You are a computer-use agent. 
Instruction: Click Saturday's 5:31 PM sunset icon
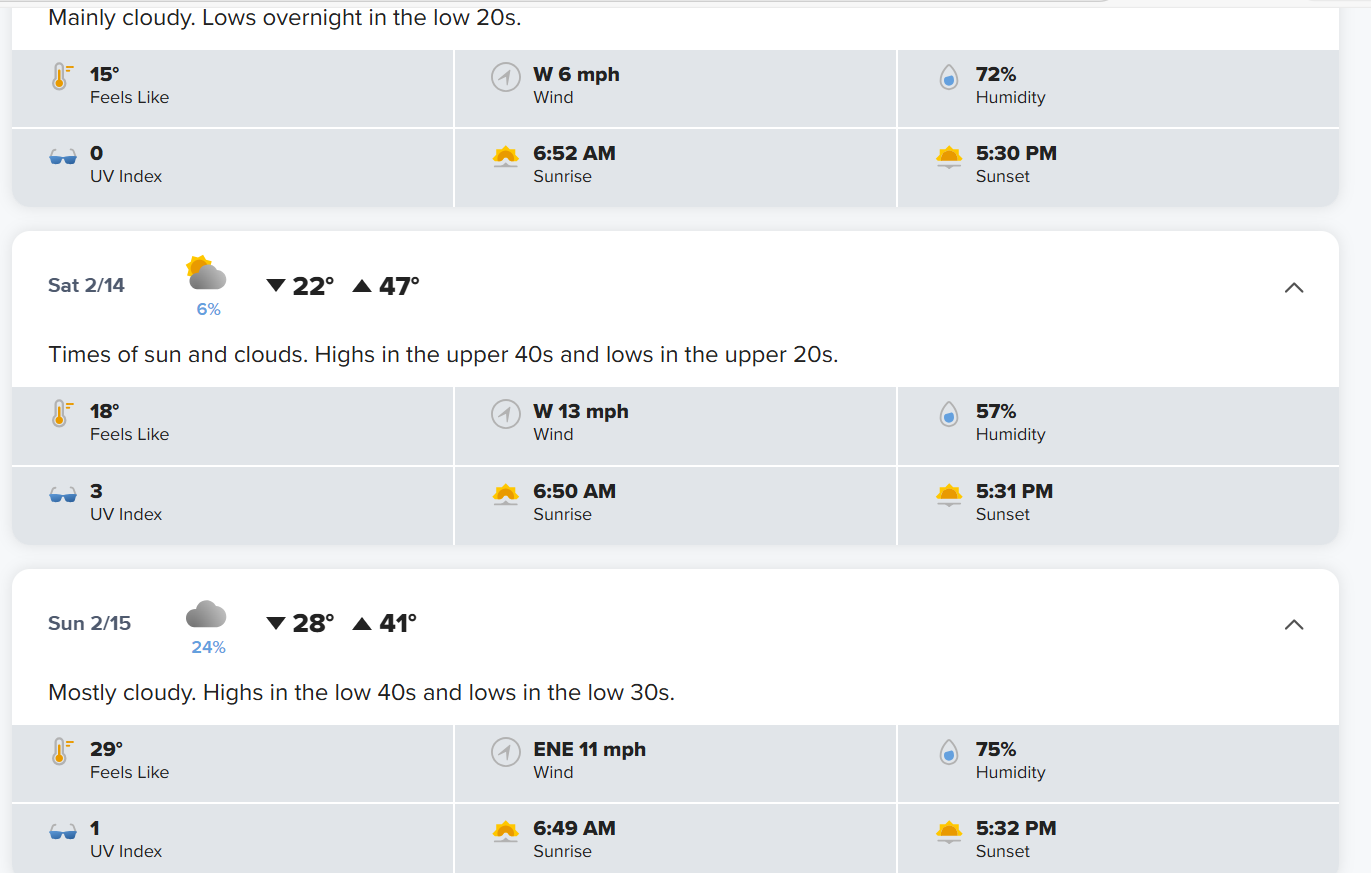coord(949,493)
